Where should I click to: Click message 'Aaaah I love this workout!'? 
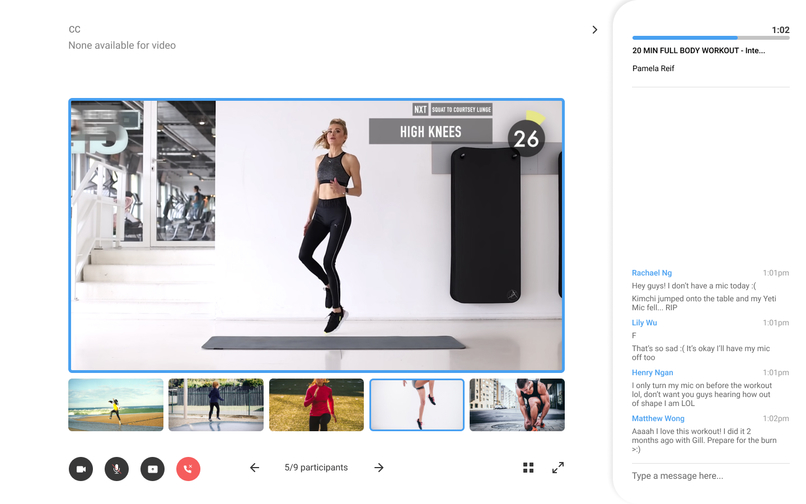(x=704, y=440)
